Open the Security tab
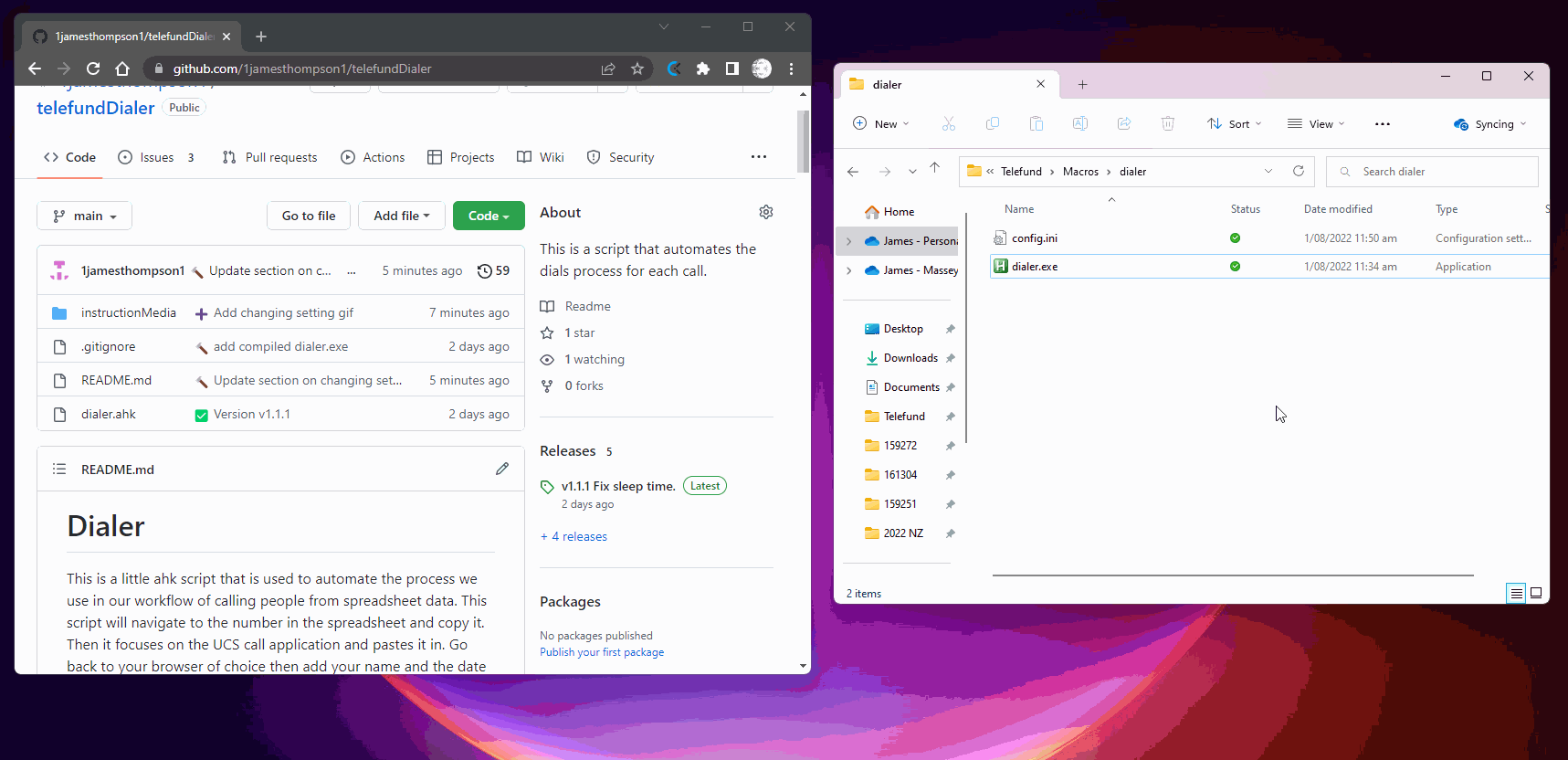Screen dimensions: 1568x760 tap(621, 157)
